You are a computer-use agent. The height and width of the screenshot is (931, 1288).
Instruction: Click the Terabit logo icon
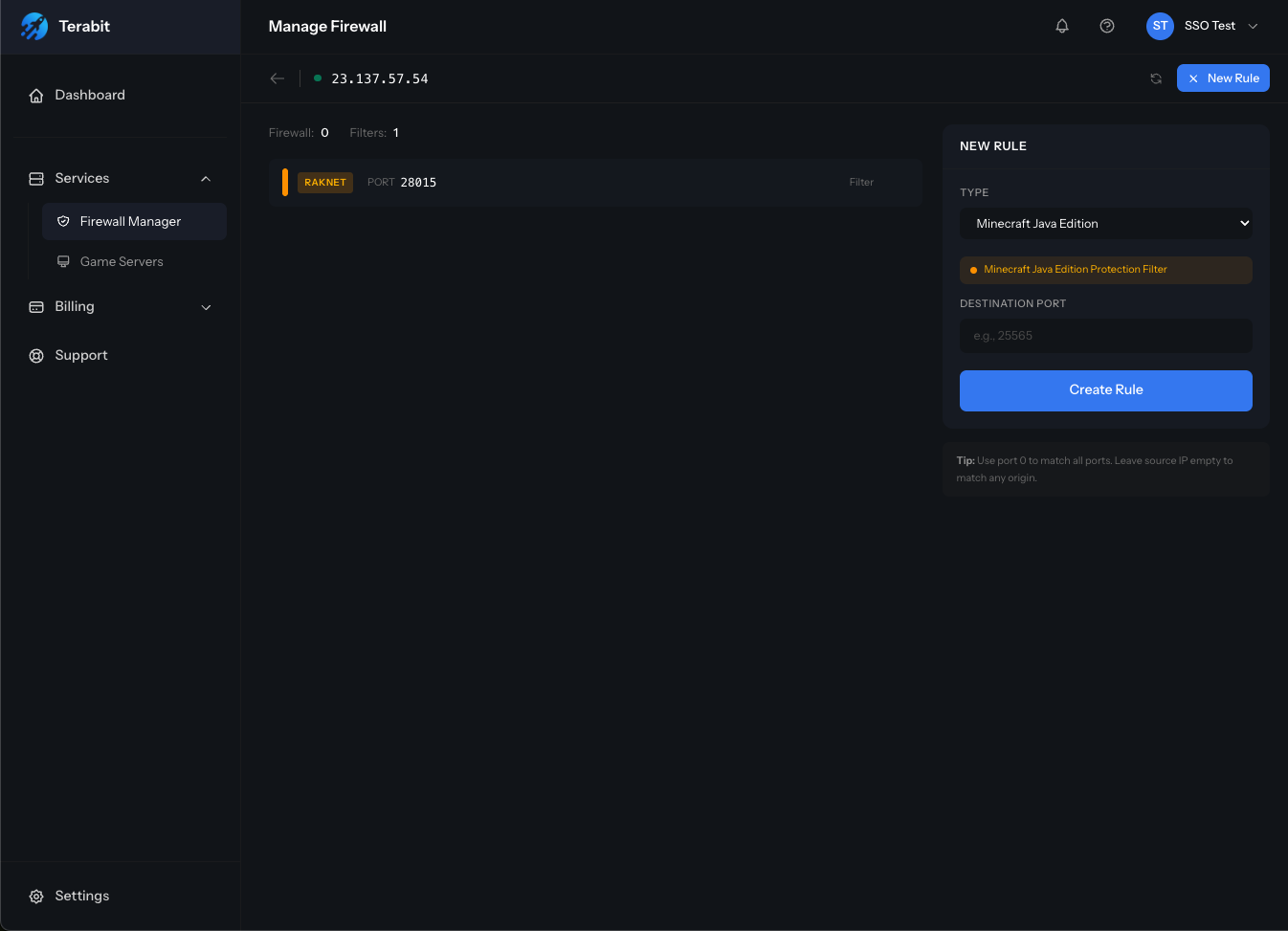34,27
